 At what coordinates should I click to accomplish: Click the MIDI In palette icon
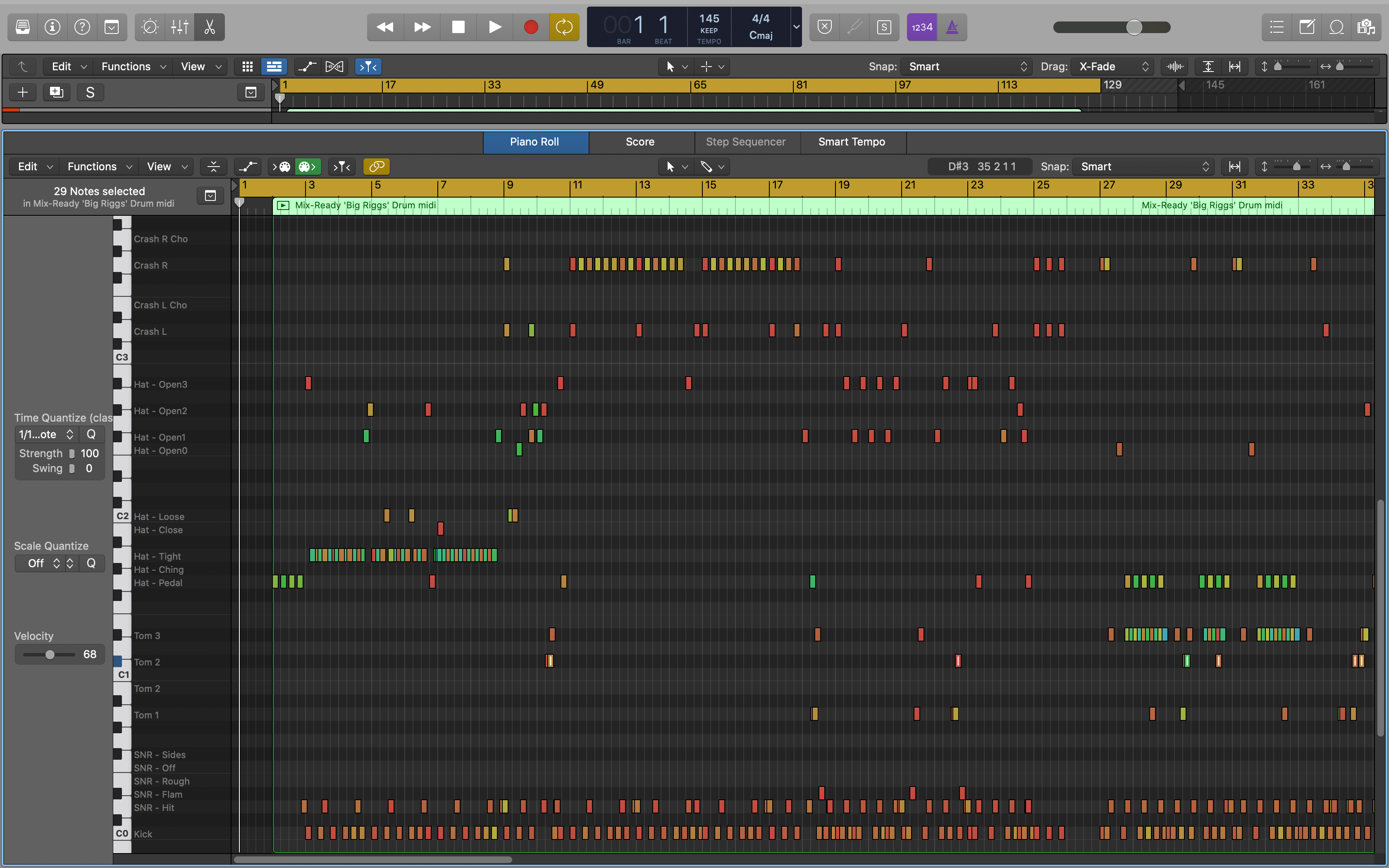[282, 167]
